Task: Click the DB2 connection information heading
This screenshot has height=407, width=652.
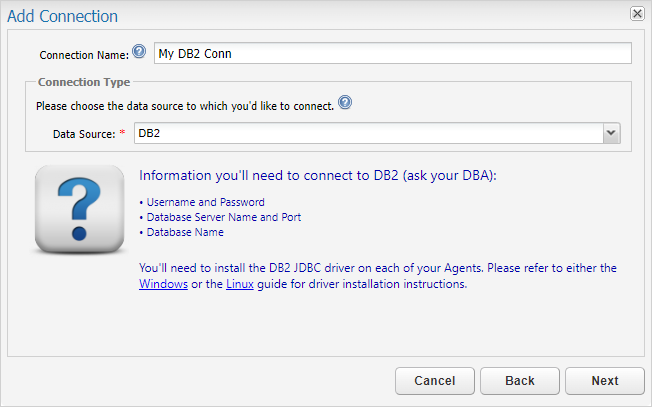Action: point(317,176)
